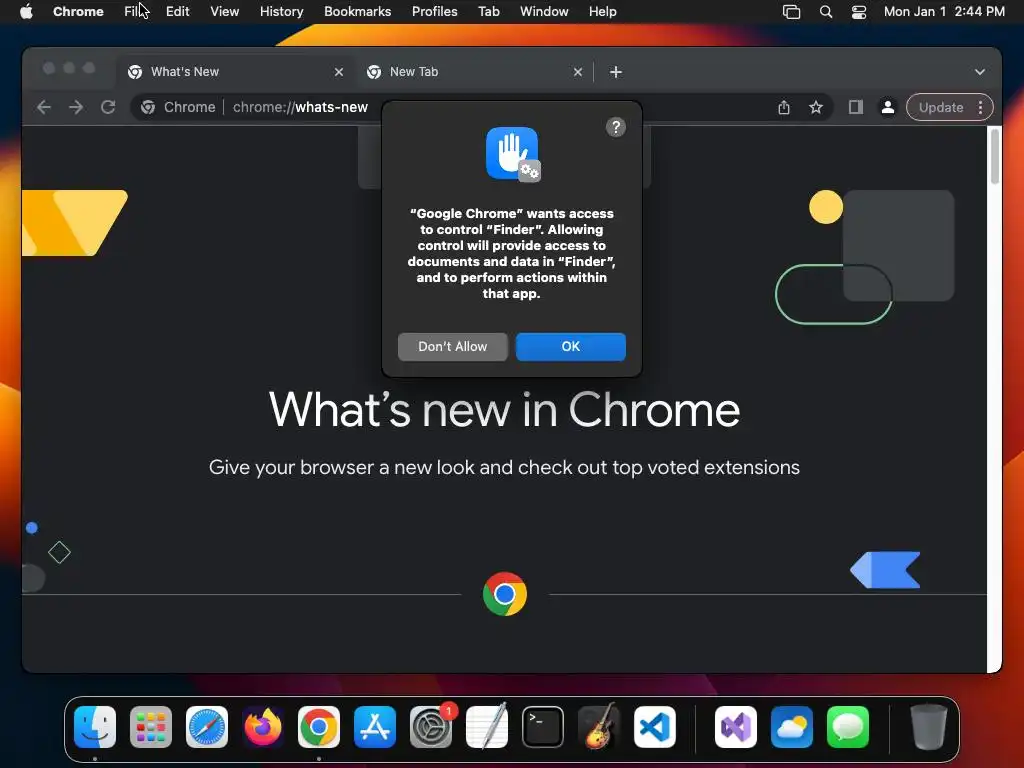
Task: Click the page's vertical scrollbar
Action: click(x=995, y=157)
